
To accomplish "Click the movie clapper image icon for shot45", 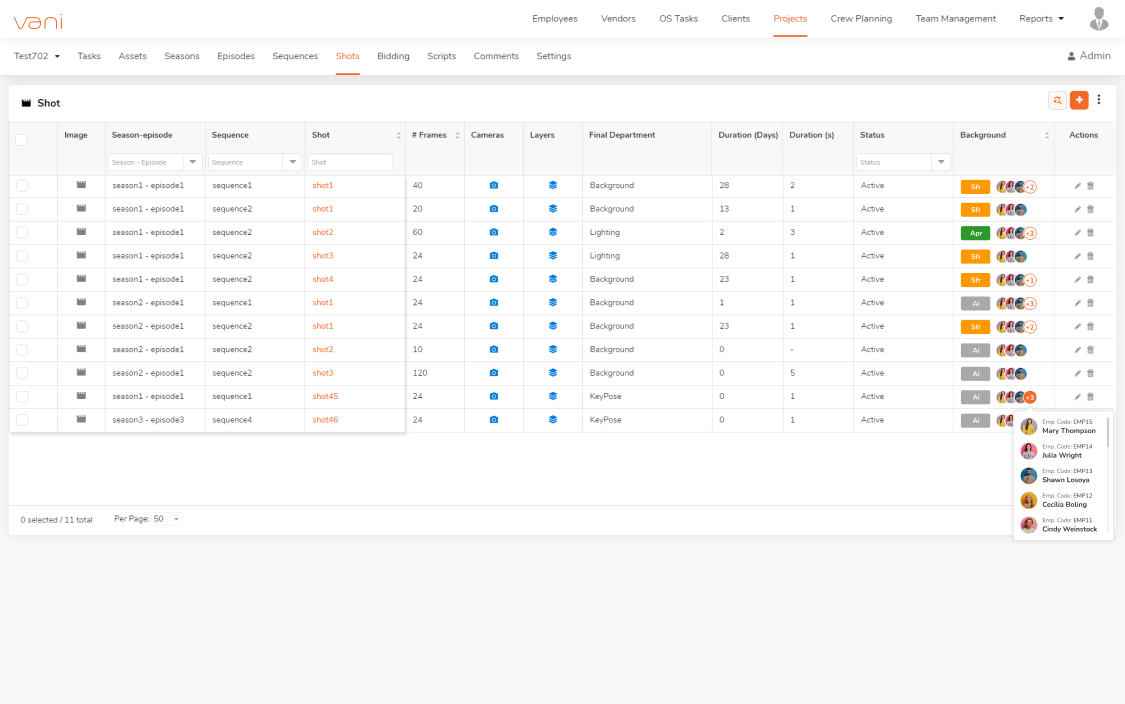I will point(80,395).
